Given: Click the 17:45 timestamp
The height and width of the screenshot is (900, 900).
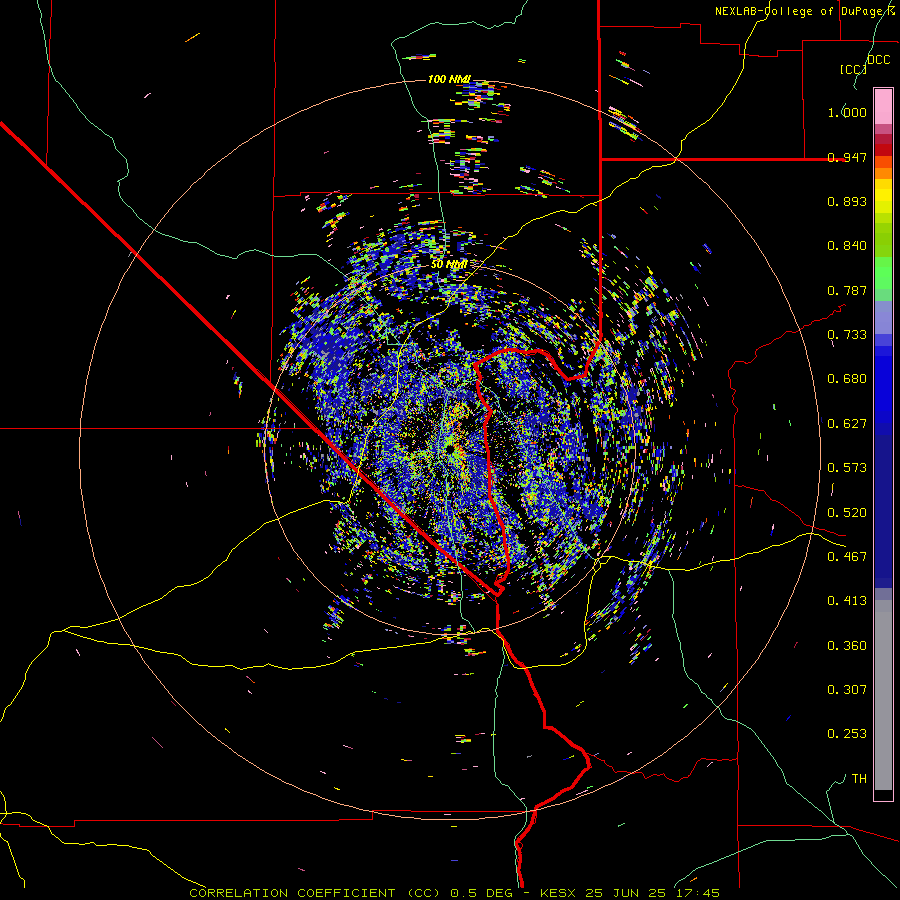Looking at the screenshot, I should [698, 893].
